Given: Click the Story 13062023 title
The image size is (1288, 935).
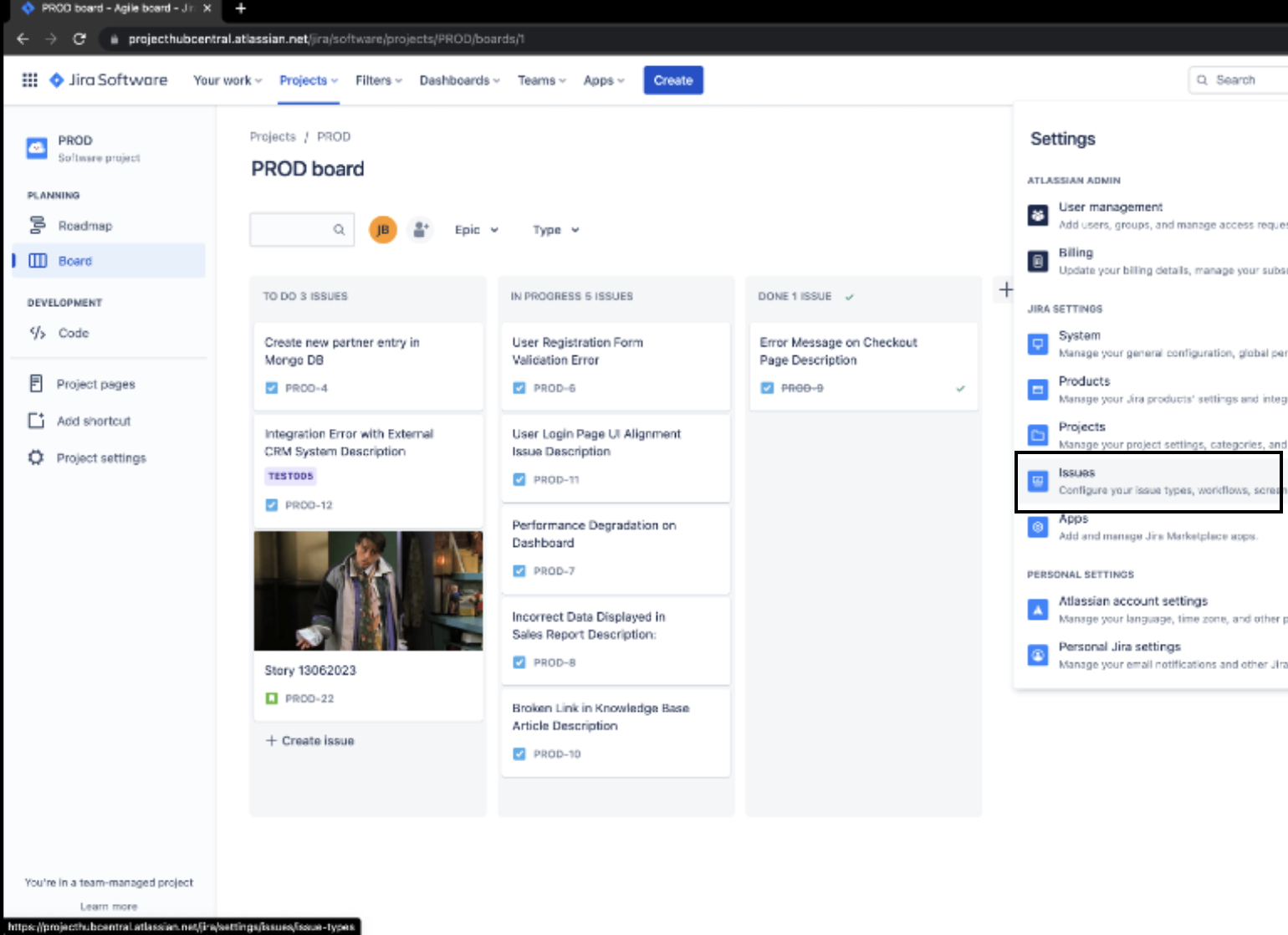Looking at the screenshot, I should [x=310, y=671].
